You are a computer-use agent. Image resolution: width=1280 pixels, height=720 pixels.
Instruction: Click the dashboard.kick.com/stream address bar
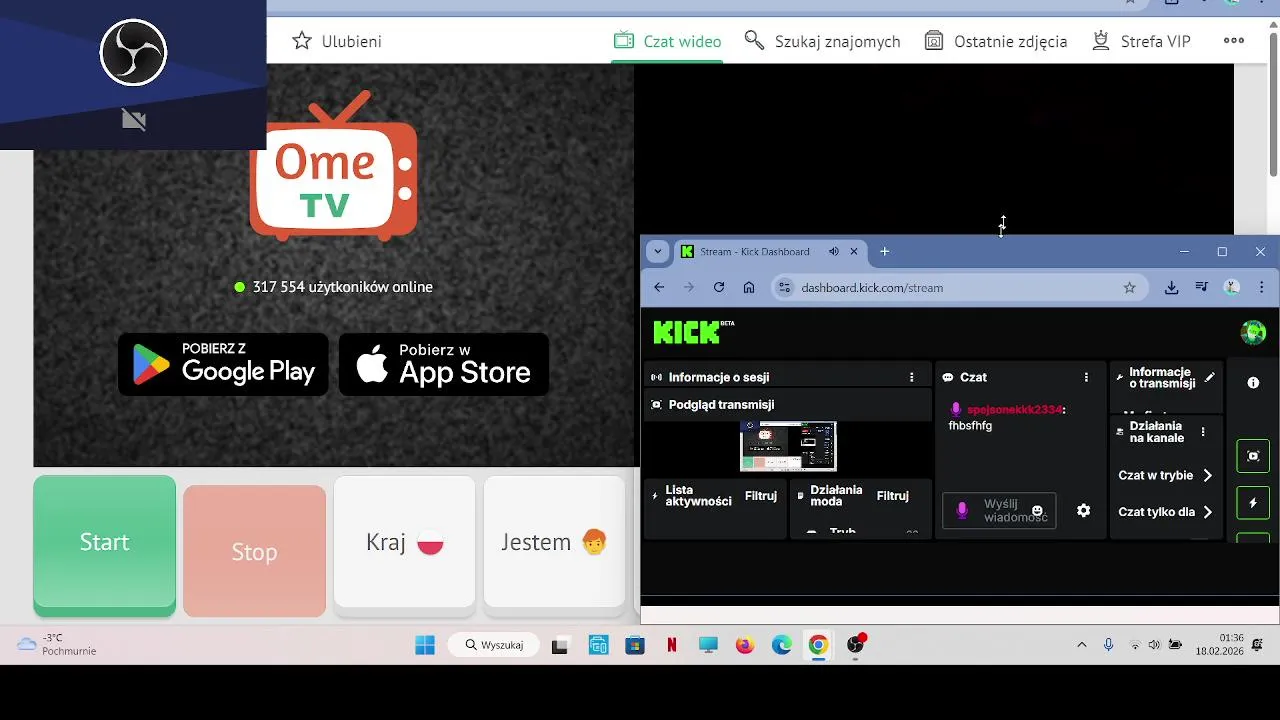(x=958, y=287)
